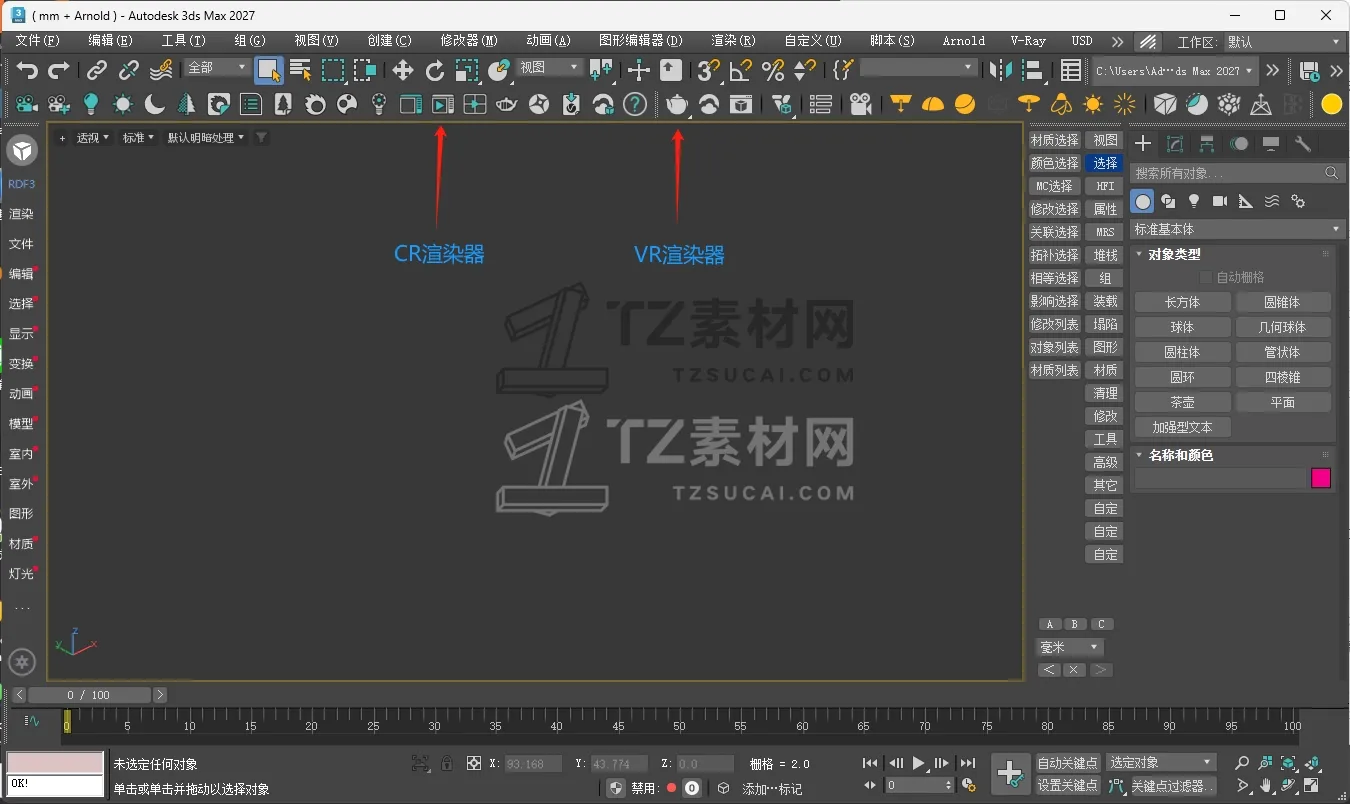Open the 毫米 units dropdown
Viewport: 1350px width, 804px height.
coord(1069,647)
